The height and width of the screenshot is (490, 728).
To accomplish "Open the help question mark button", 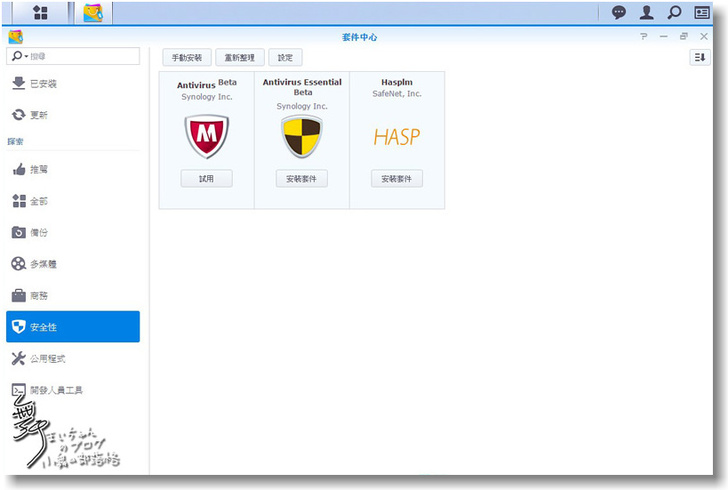I will click(x=644, y=36).
